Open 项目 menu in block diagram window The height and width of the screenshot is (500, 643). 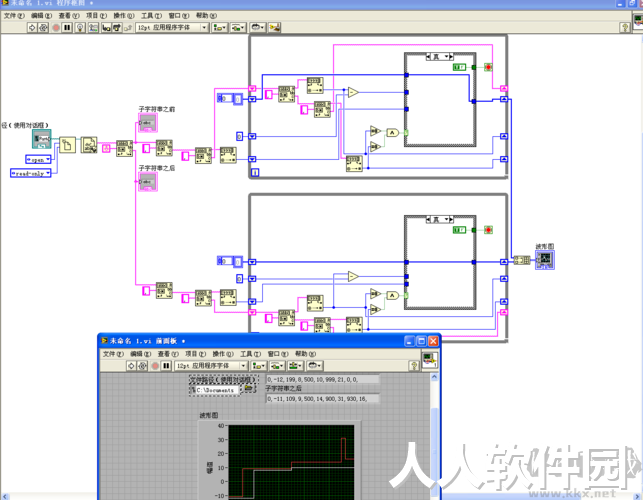pyautogui.click(x=96, y=16)
